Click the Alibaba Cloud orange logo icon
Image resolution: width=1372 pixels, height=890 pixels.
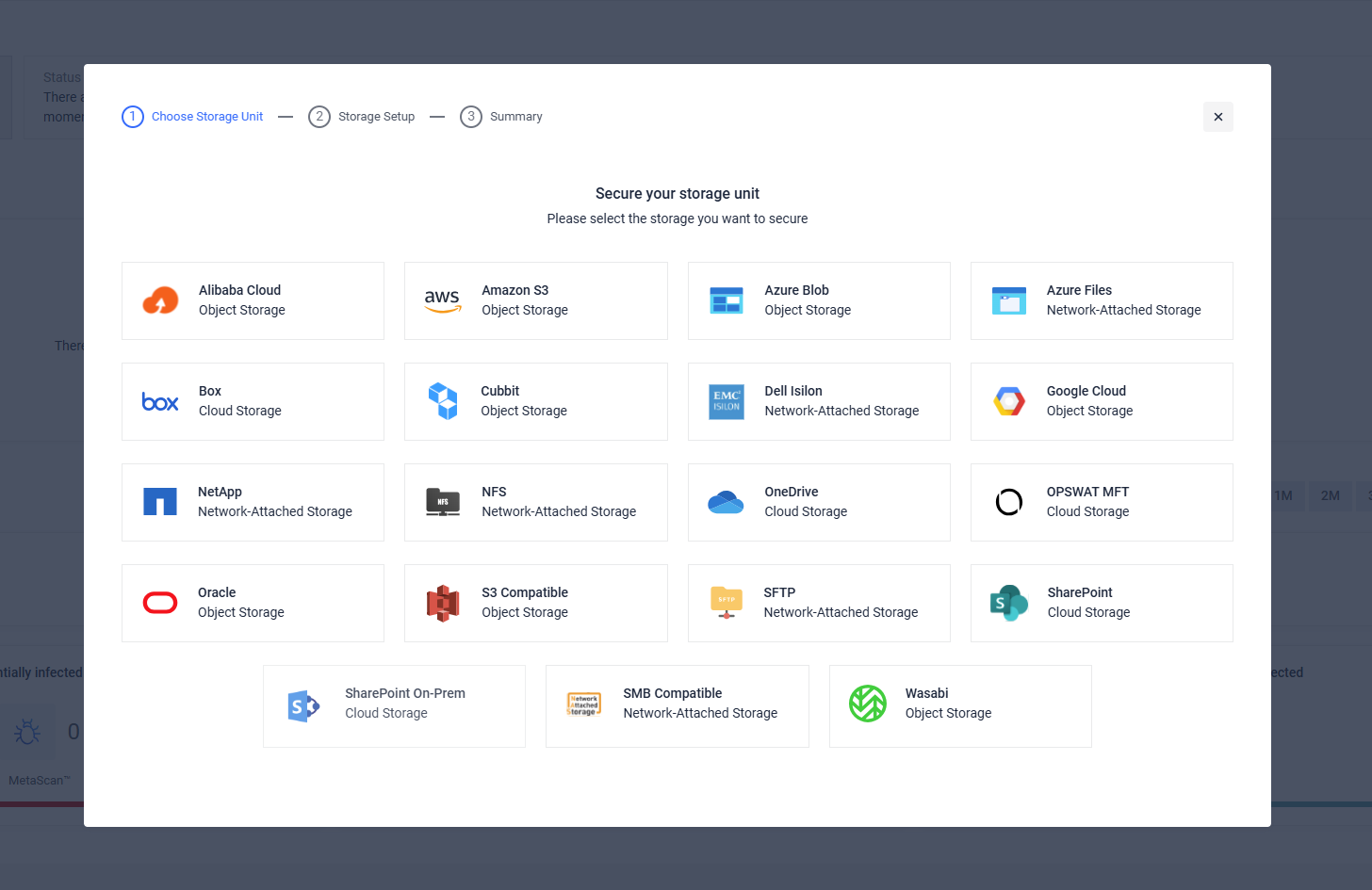click(x=160, y=300)
